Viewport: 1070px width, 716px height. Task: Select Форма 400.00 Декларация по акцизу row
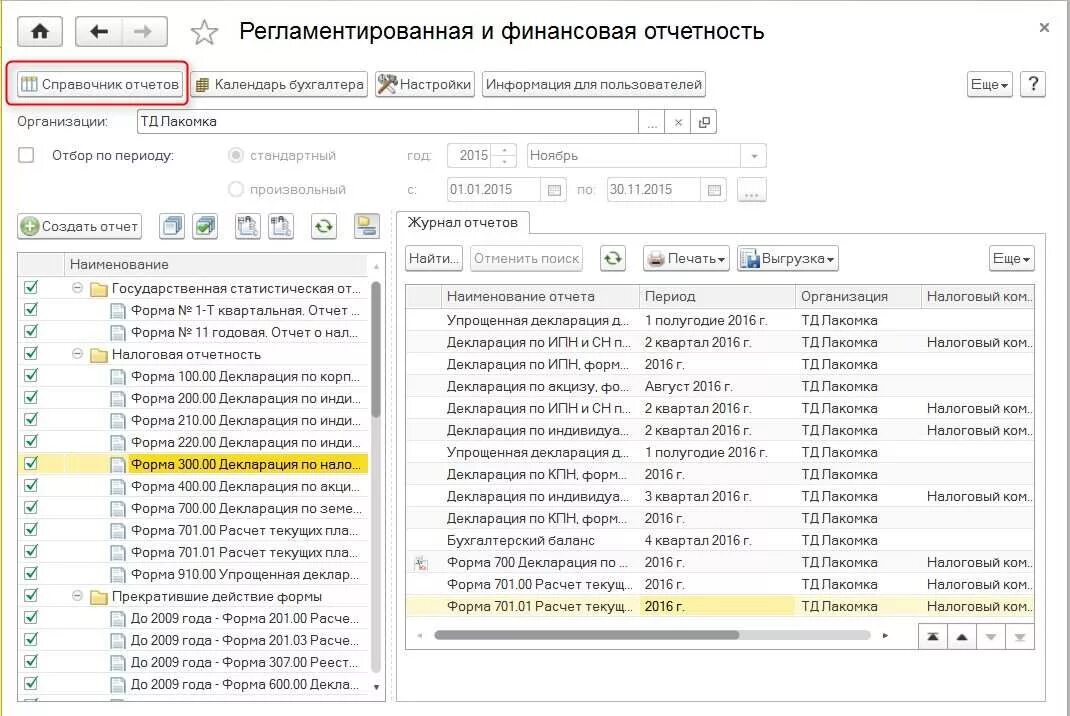(x=194, y=486)
